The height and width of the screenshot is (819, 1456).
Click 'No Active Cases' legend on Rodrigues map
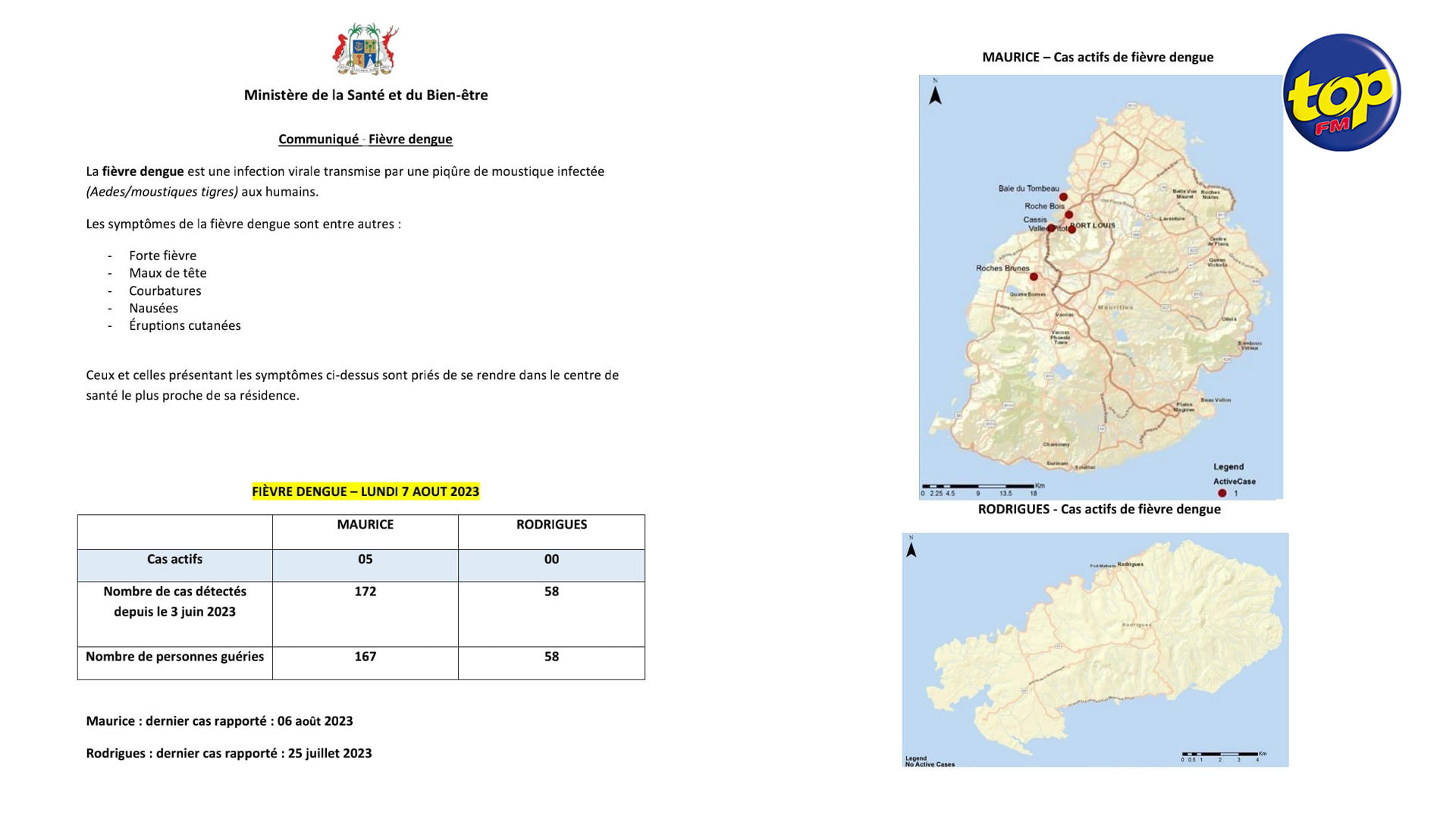pos(930,764)
